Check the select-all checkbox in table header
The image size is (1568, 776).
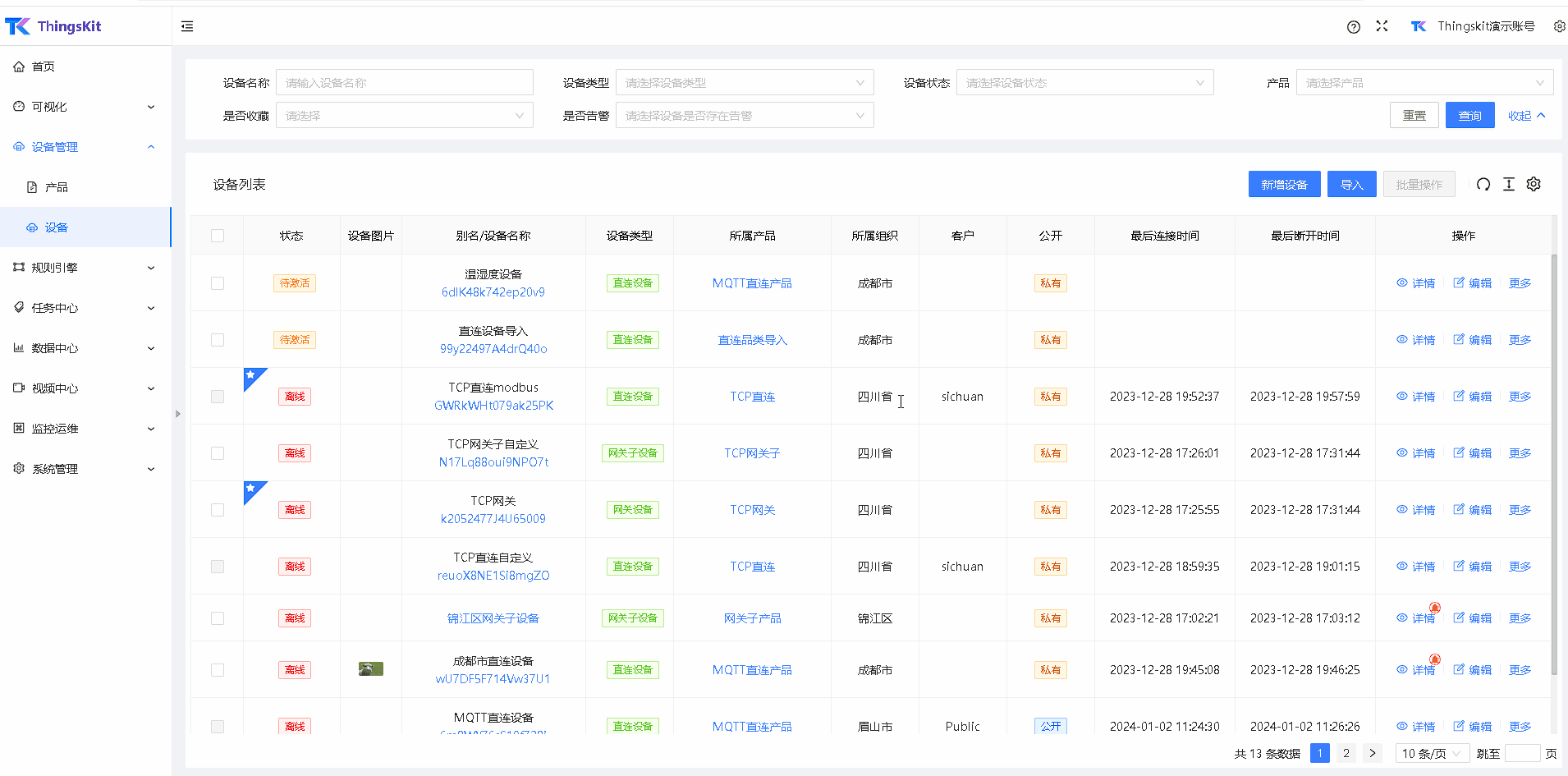coord(218,236)
